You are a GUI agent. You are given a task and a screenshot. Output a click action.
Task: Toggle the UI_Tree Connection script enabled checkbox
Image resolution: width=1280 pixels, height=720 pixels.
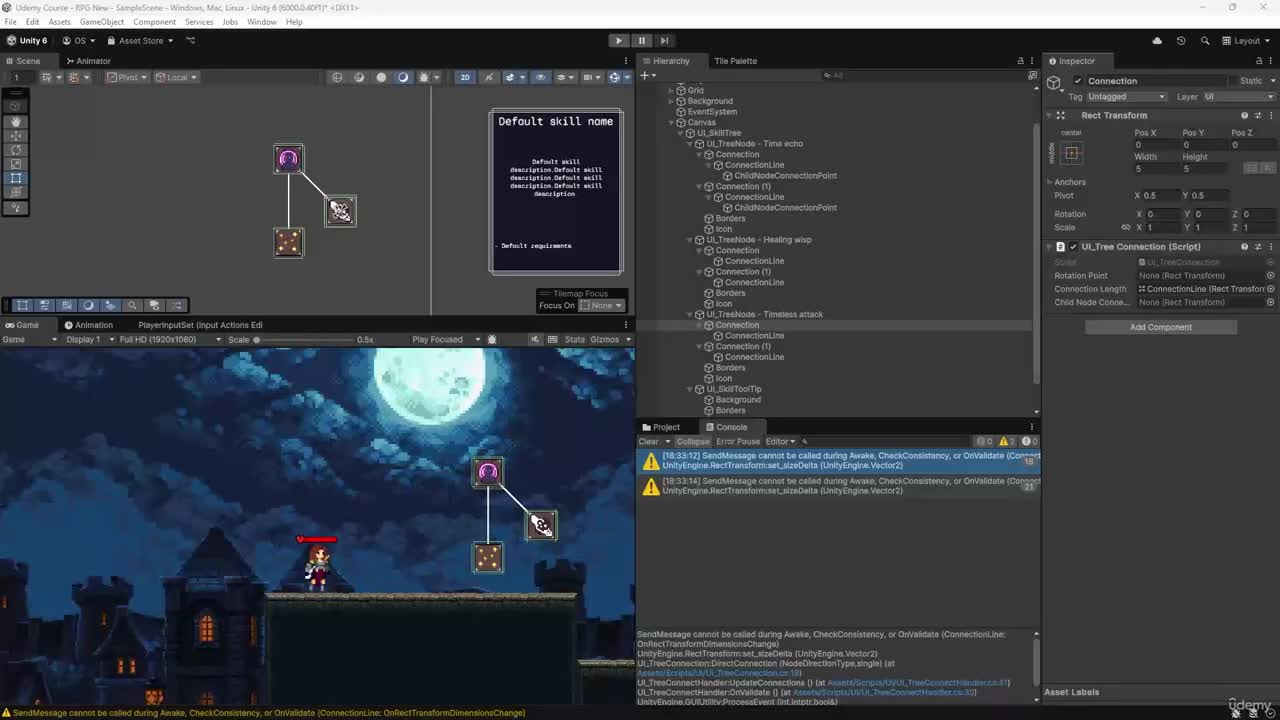pyautogui.click(x=1073, y=247)
